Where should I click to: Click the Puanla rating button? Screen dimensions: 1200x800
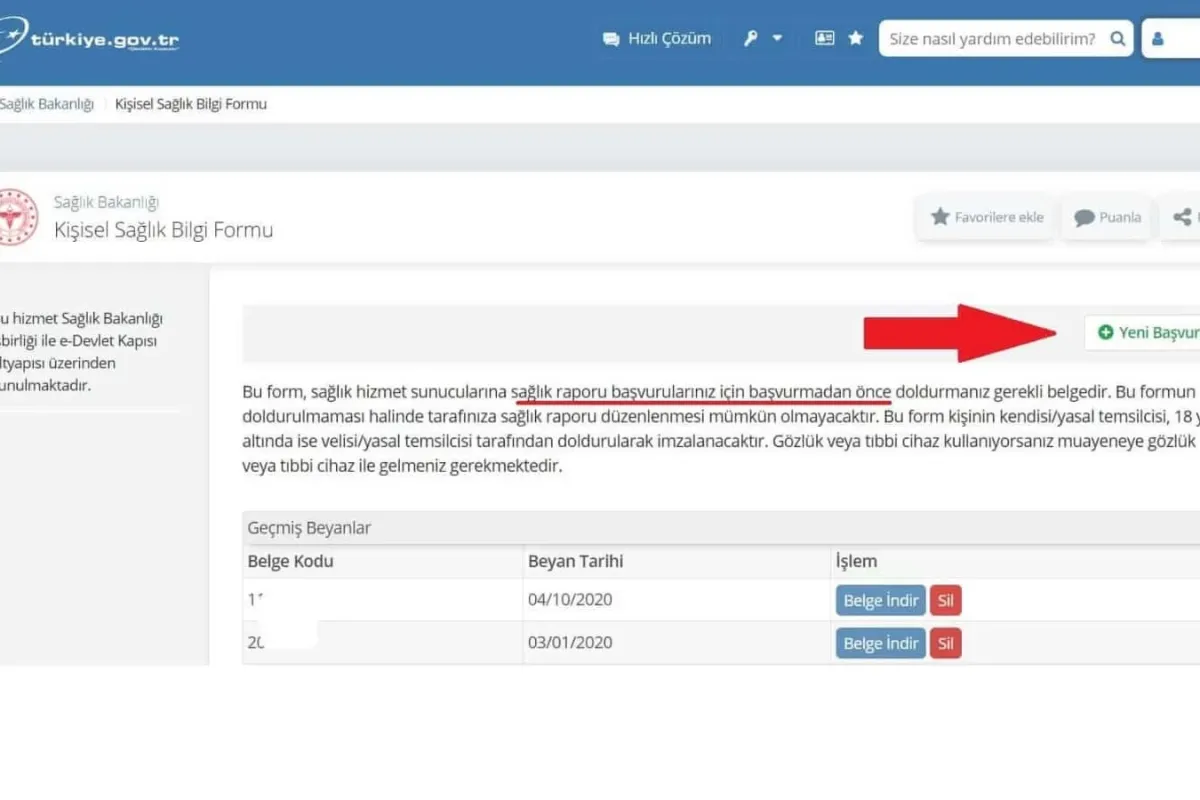[x=1106, y=217]
